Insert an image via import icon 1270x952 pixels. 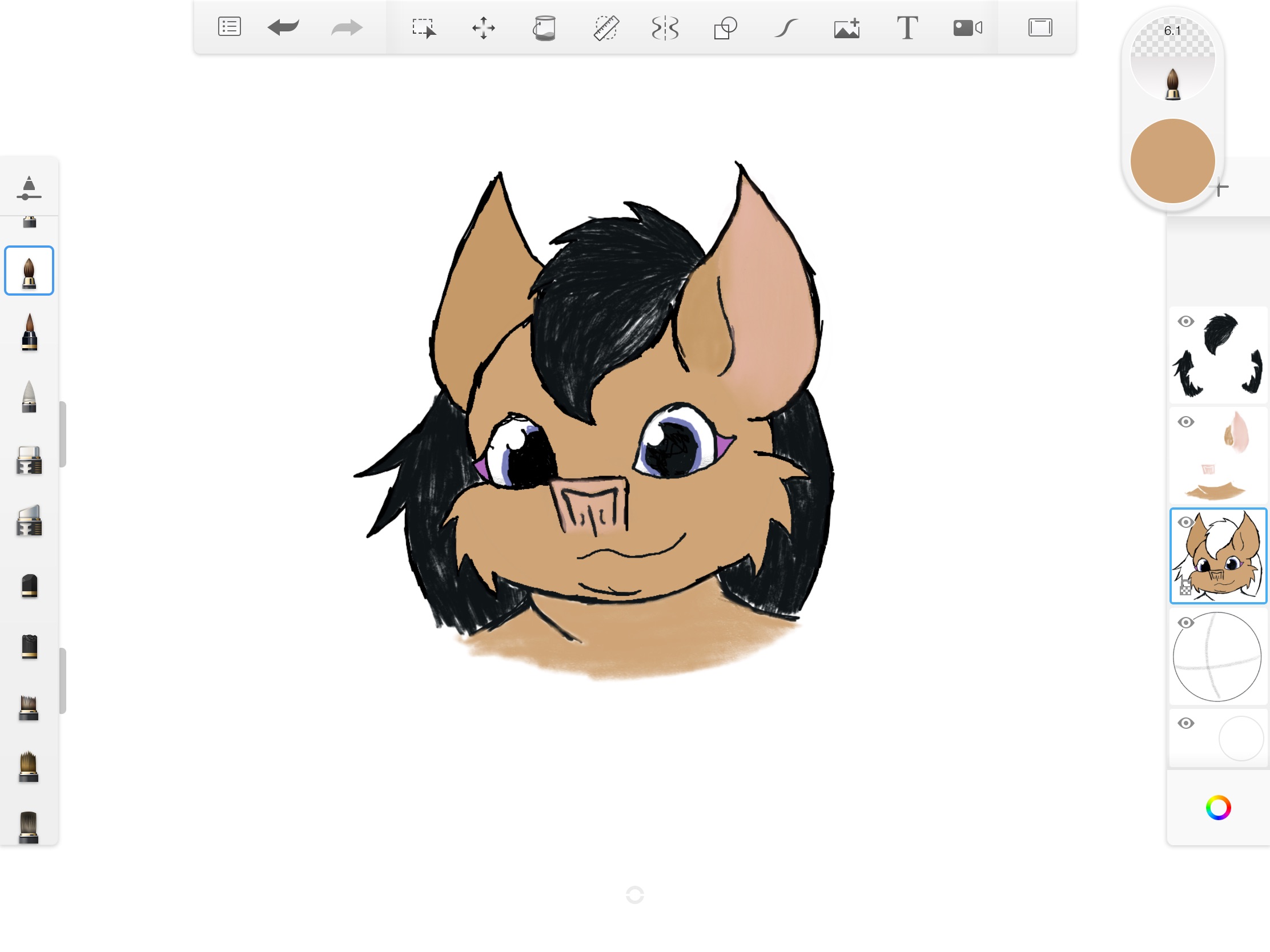click(847, 27)
